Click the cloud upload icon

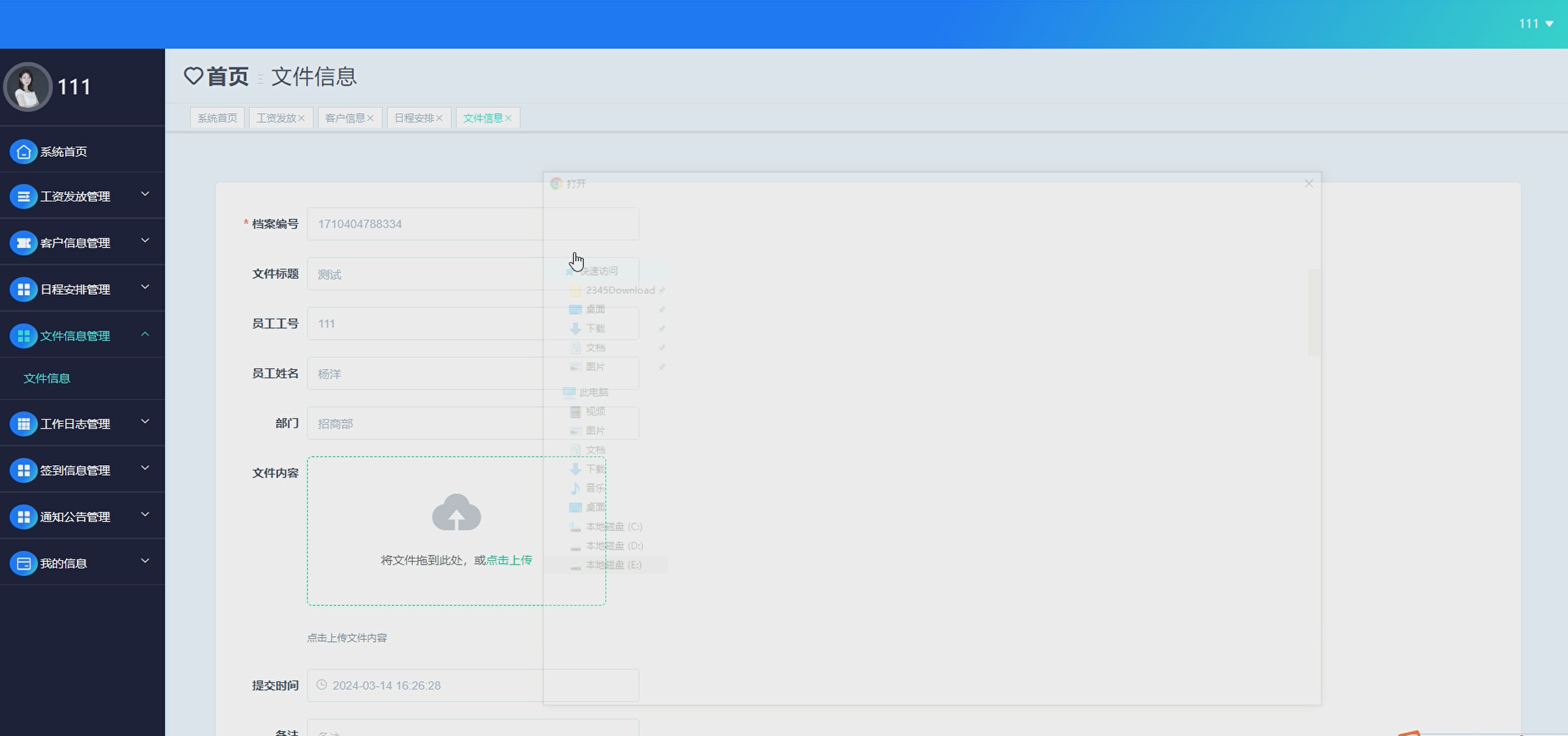tap(457, 512)
